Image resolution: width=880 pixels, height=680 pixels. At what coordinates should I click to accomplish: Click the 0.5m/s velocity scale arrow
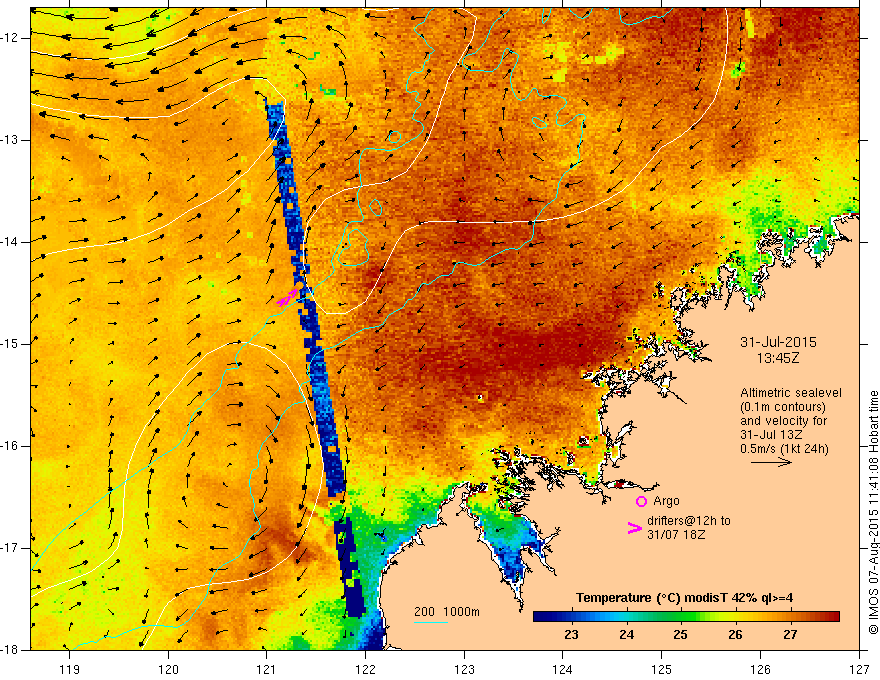coord(771,462)
